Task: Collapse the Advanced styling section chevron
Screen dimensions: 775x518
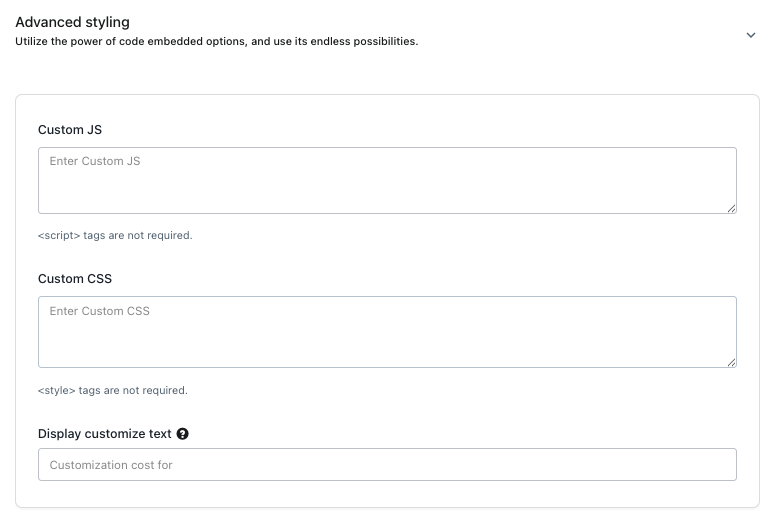Action: (x=751, y=35)
